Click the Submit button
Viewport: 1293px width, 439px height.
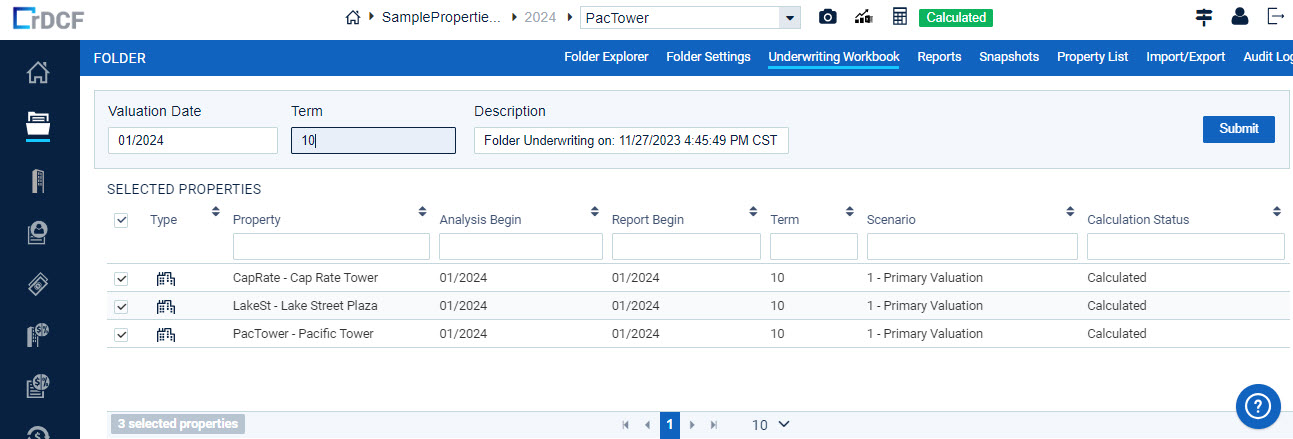pos(1239,129)
